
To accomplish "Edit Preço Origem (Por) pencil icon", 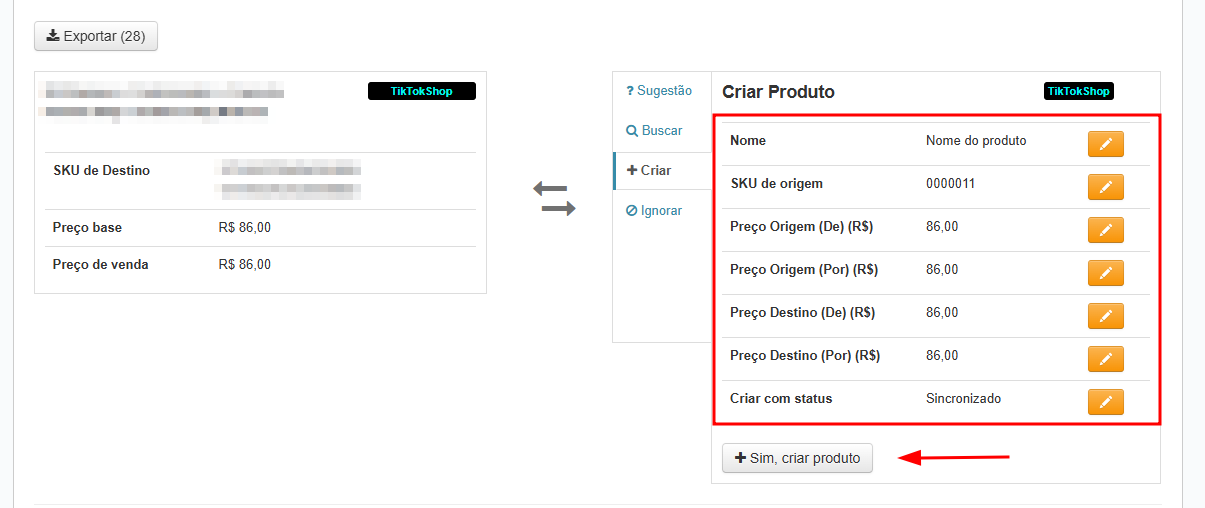I will [1105, 273].
